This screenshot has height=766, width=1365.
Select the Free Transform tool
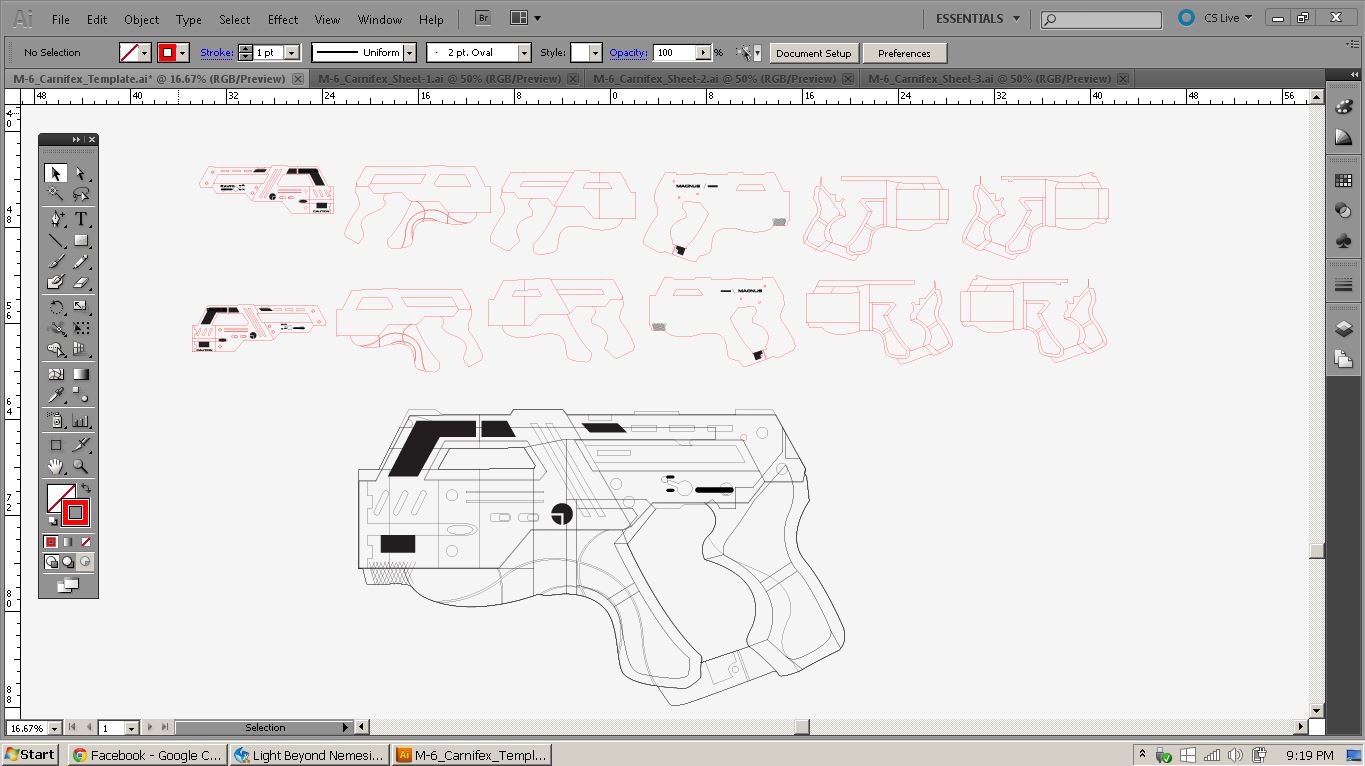(81, 328)
